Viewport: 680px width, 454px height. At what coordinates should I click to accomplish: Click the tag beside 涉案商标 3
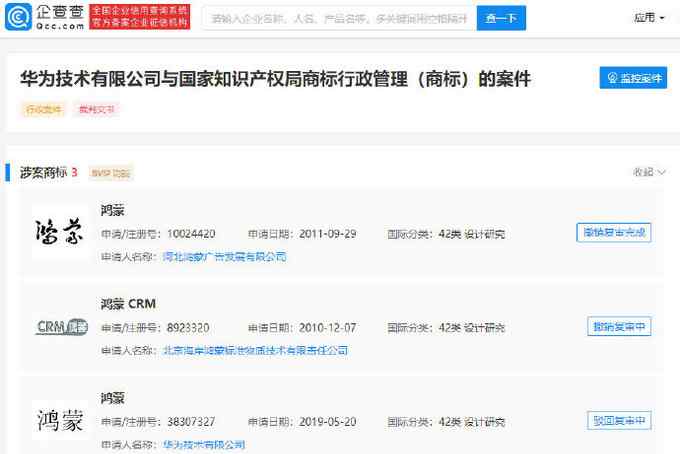click(111, 173)
